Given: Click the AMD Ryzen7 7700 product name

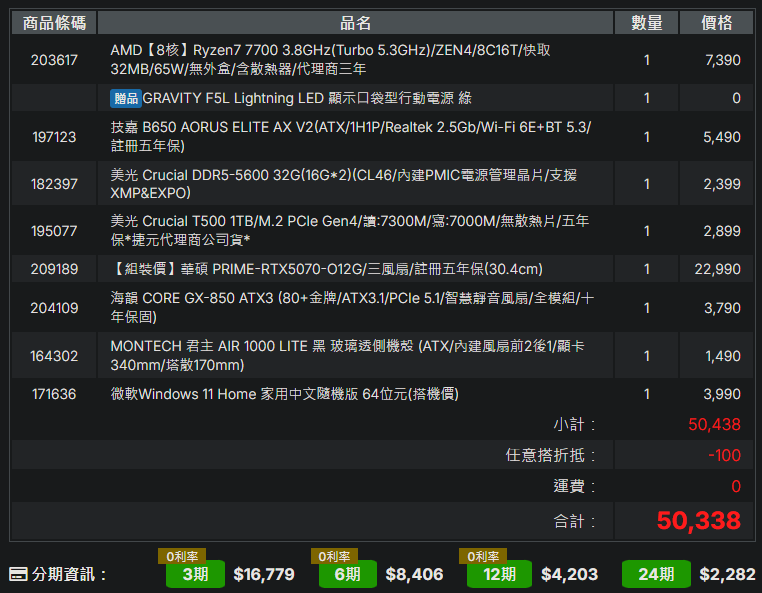Looking at the screenshot, I should tap(330, 59).
